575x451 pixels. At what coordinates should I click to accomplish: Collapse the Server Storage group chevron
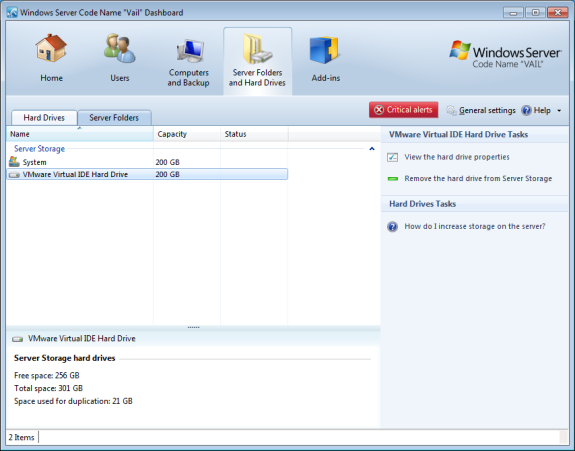[371, 149]
